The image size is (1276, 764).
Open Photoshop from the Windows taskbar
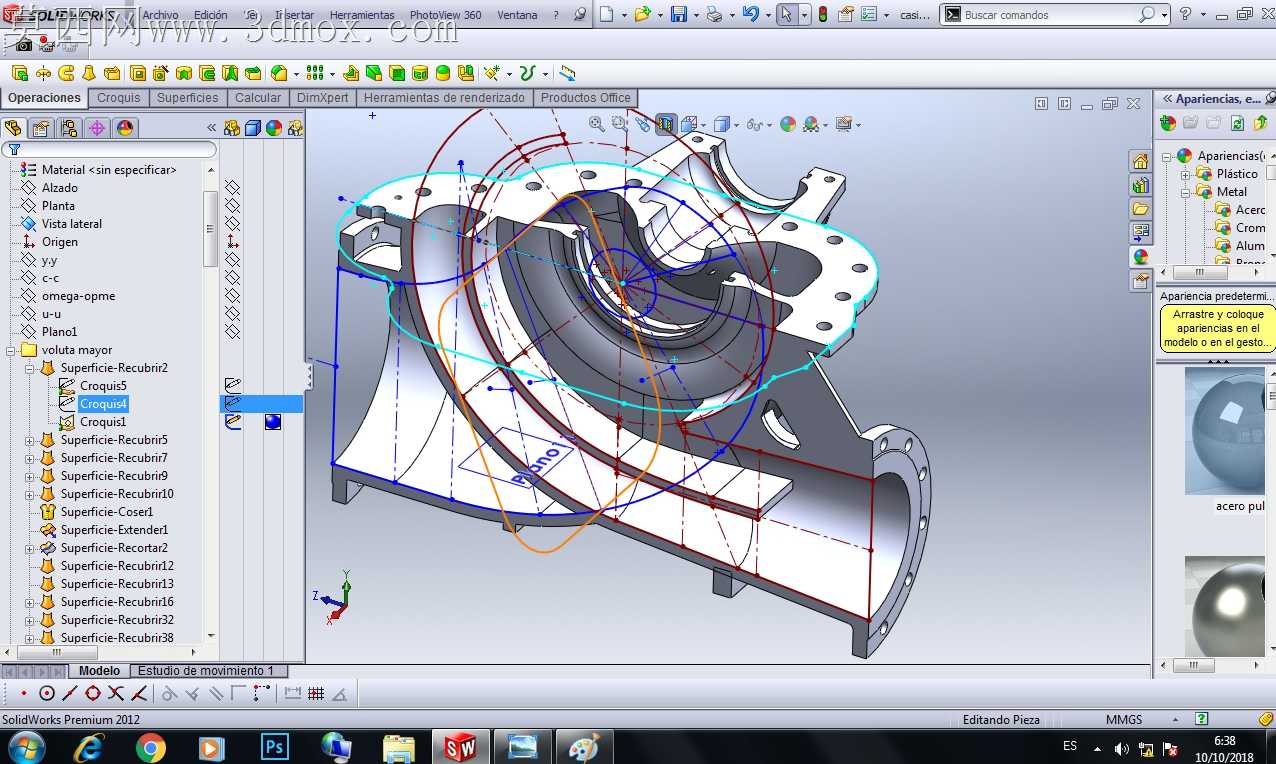coord(274,747)
